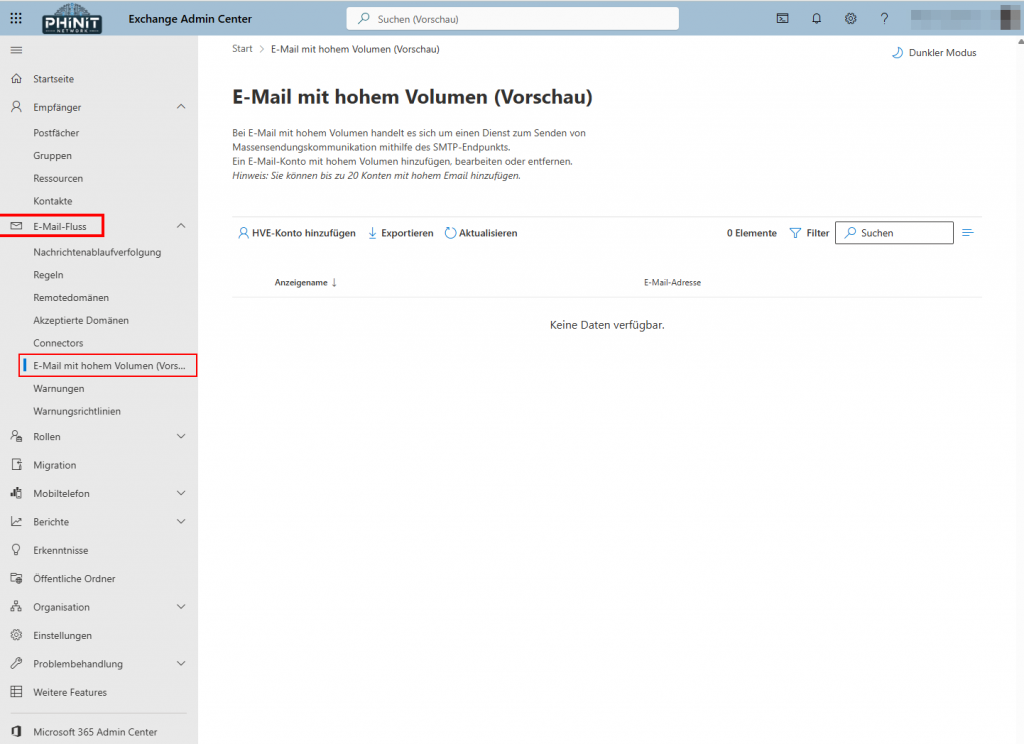
Task: Click the sort options icon beside Suchen
Action: coord(967,232)
